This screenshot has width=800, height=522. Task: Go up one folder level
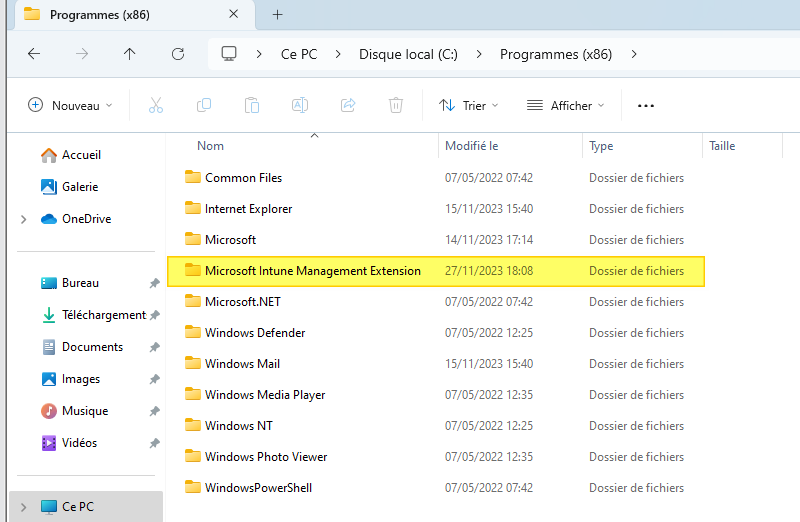130,54
